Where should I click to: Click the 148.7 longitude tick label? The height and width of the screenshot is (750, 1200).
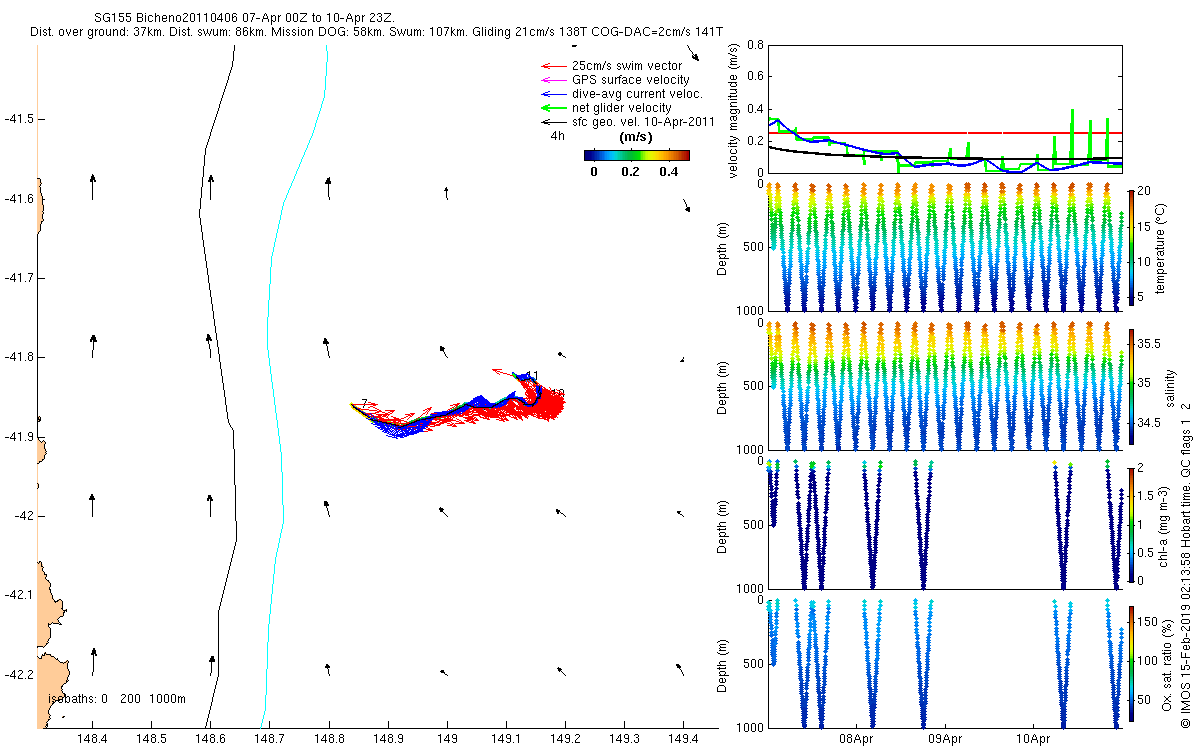click(270, 739)
